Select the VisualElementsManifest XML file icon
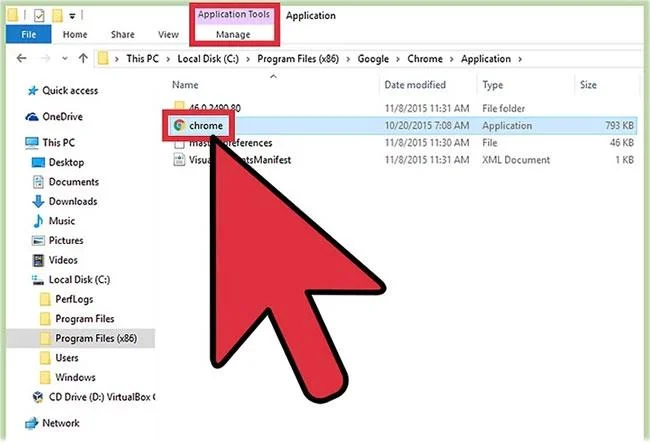Viewport: 650px width, 444px height. point(179,160)
